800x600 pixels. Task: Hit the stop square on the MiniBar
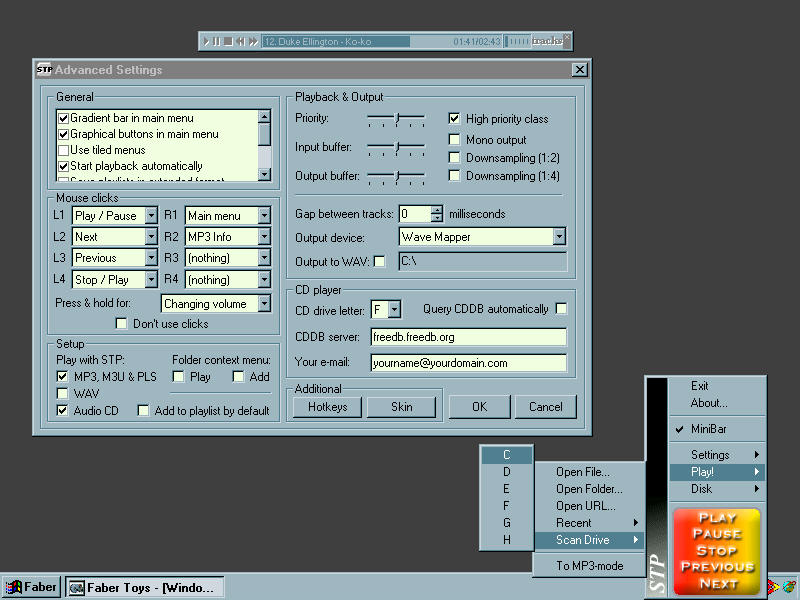[x=228, y=41]
